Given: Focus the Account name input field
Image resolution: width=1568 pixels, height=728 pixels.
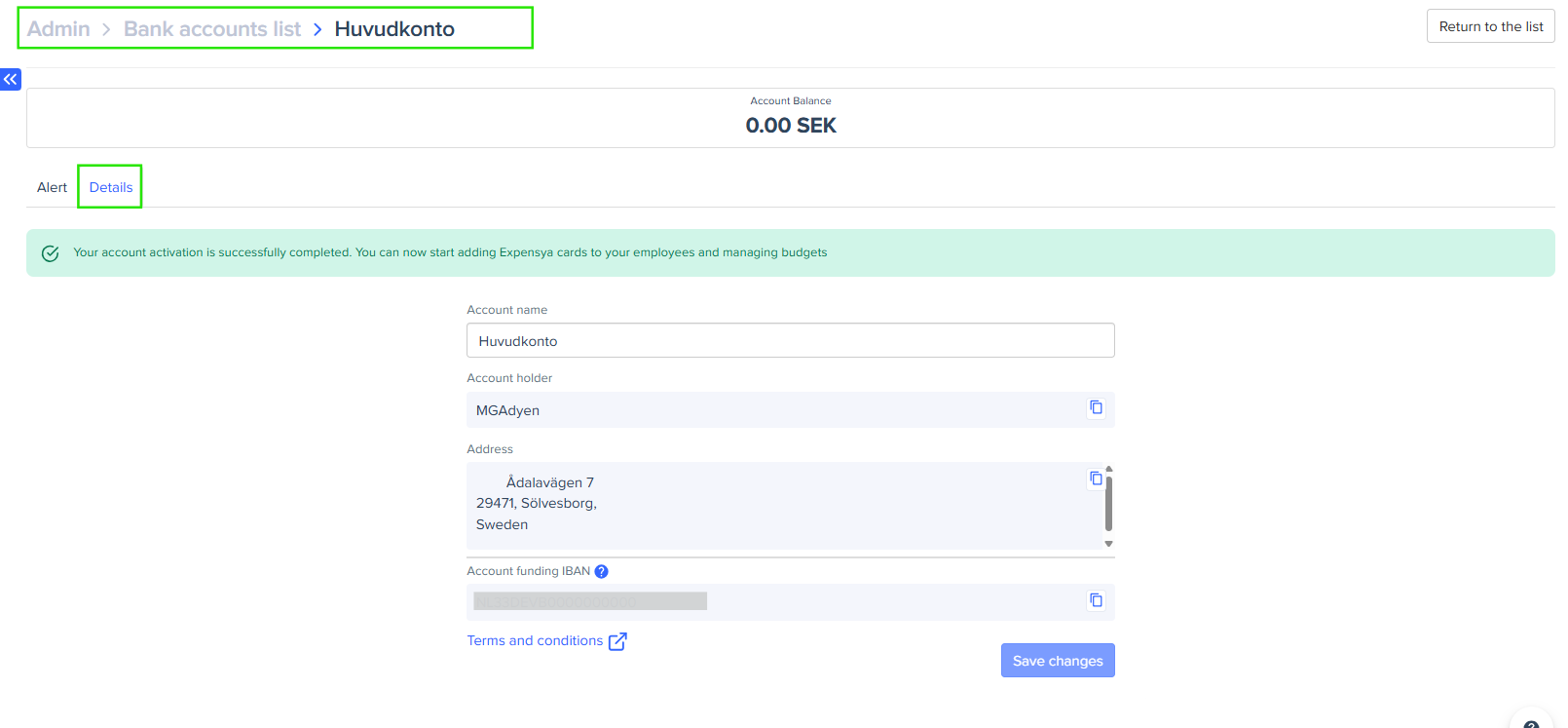Looking at the screenshot, I should point(790,341).
